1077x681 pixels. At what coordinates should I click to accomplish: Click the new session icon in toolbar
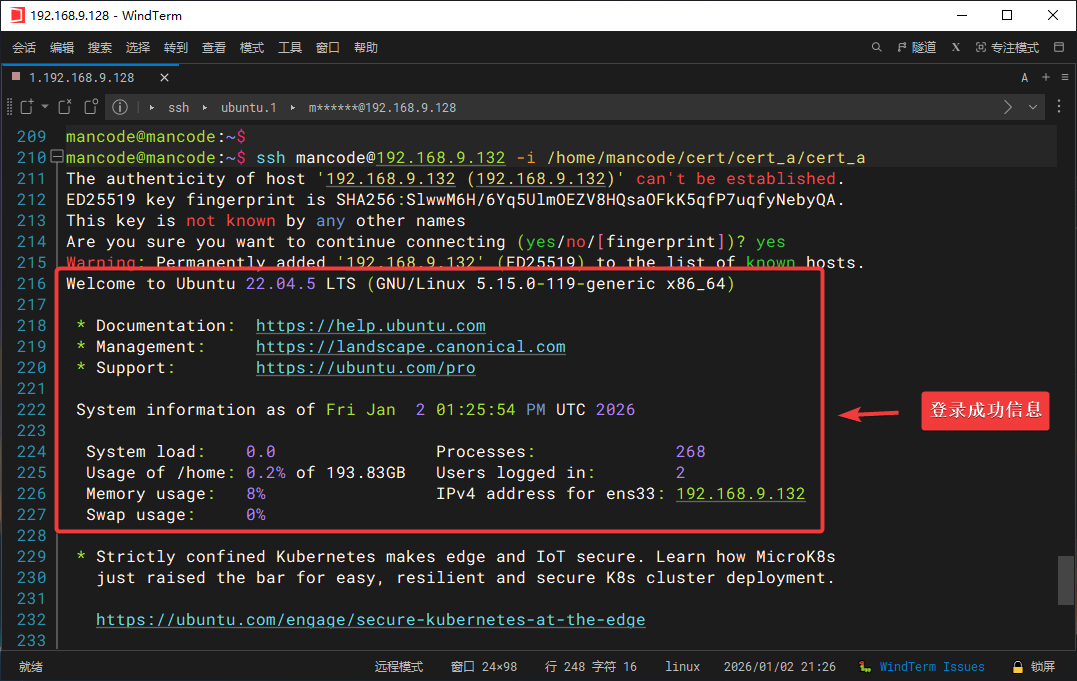click(x=27, y=107)
